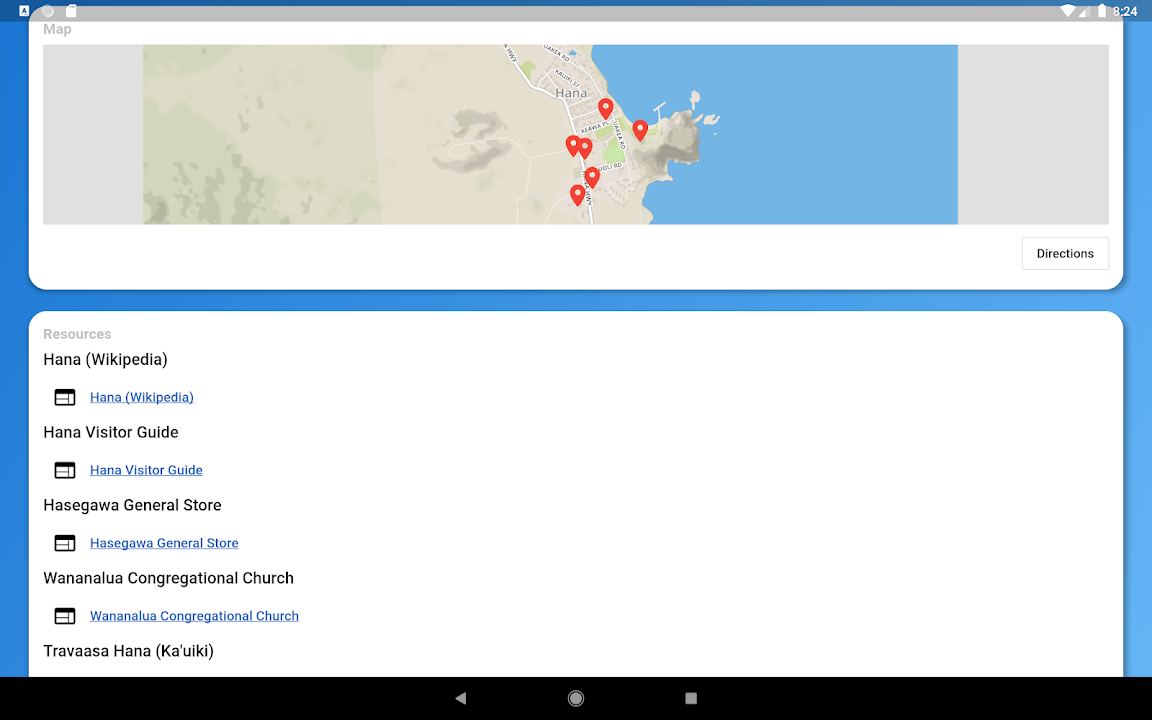Tap the southernmost red map pin

pos(577,194)
